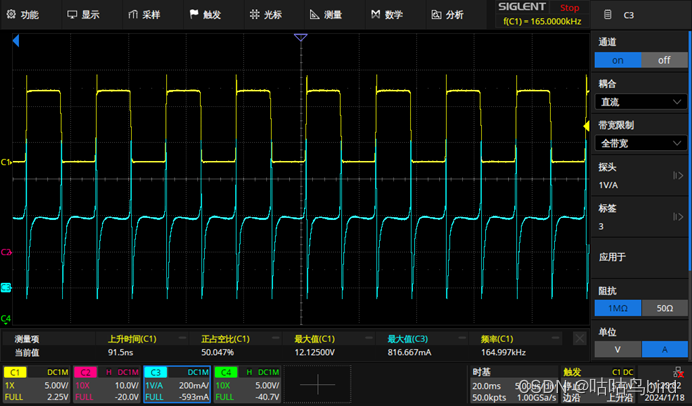The image size is (692, 406).
Task: Open the 采样 acquire menu
Action: [x=144, y=15]
